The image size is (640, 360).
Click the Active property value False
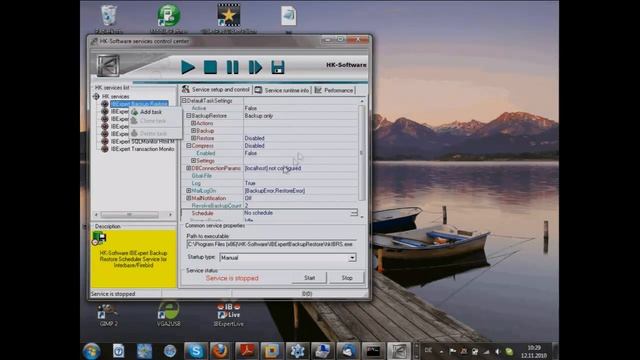[x=251, y=108]
